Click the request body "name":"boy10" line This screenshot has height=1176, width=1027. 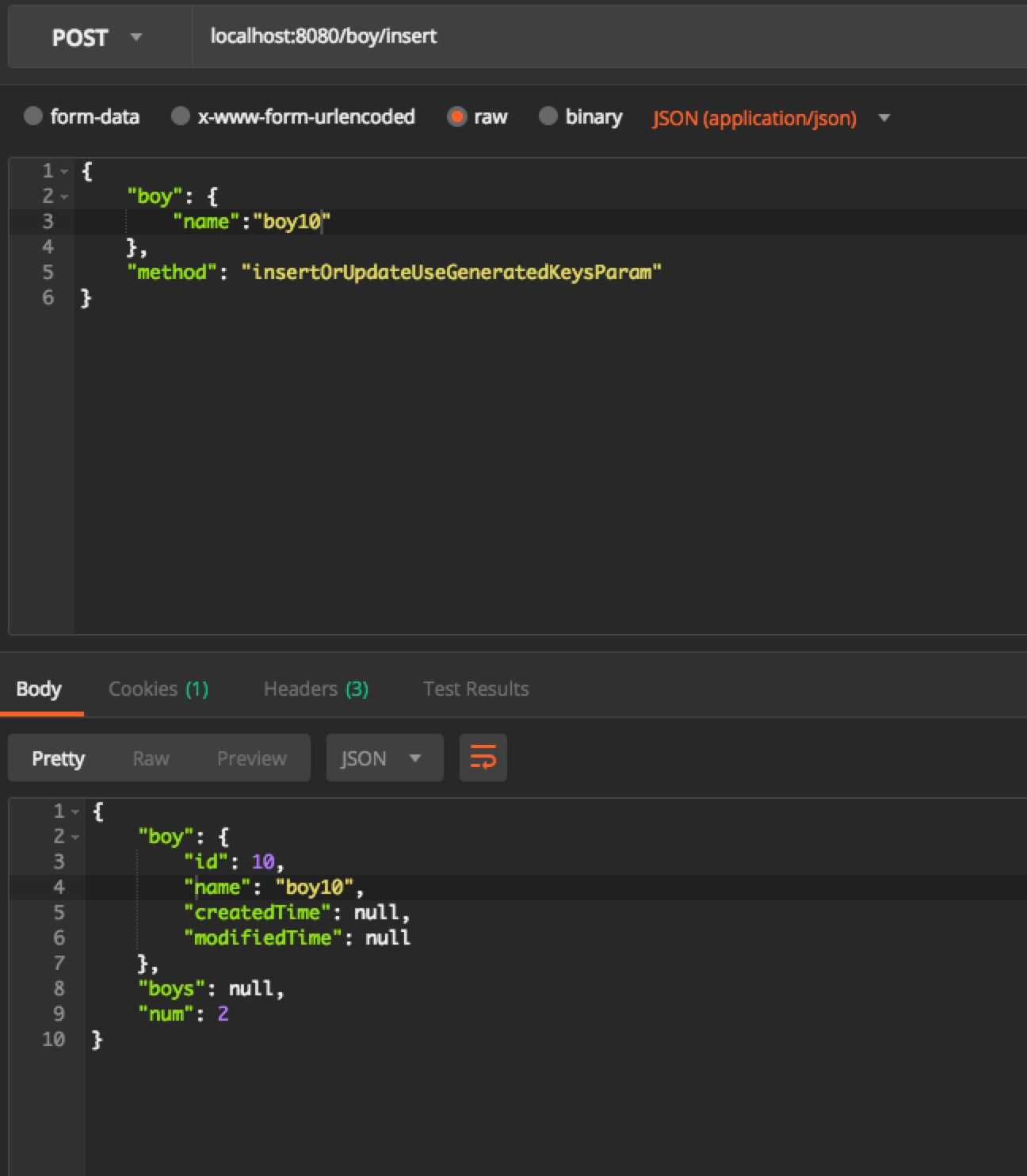251,222
